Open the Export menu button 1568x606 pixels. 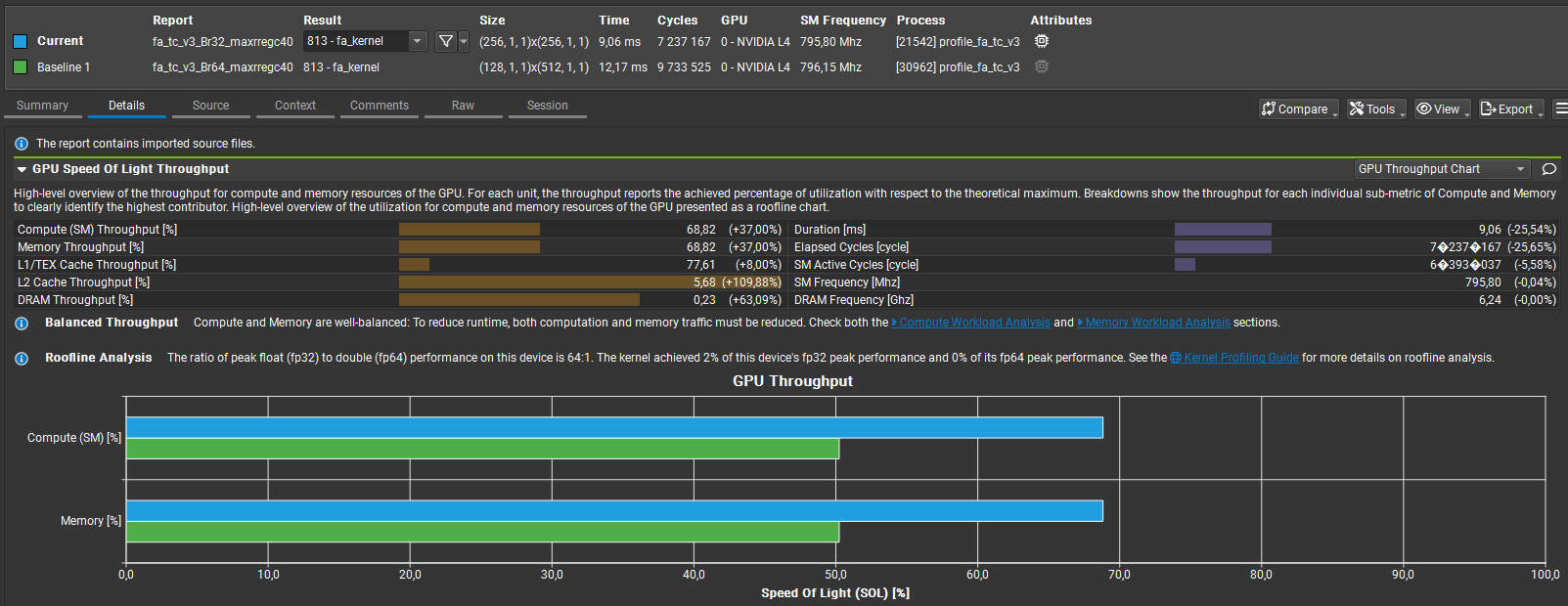coord(1510,109)
